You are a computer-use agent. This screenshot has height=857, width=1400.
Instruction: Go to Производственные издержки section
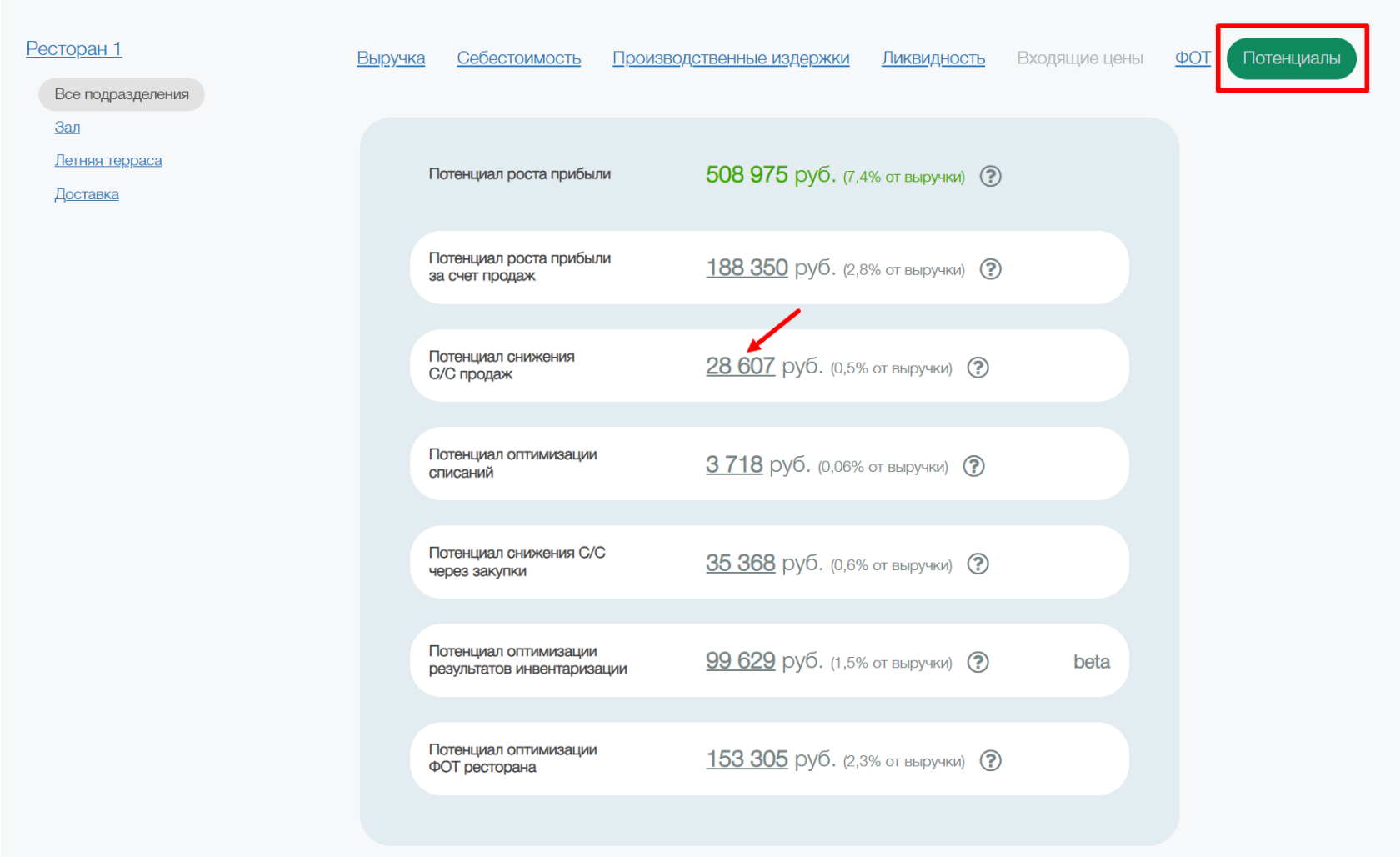pyautogui.click(x=731, y=58)
